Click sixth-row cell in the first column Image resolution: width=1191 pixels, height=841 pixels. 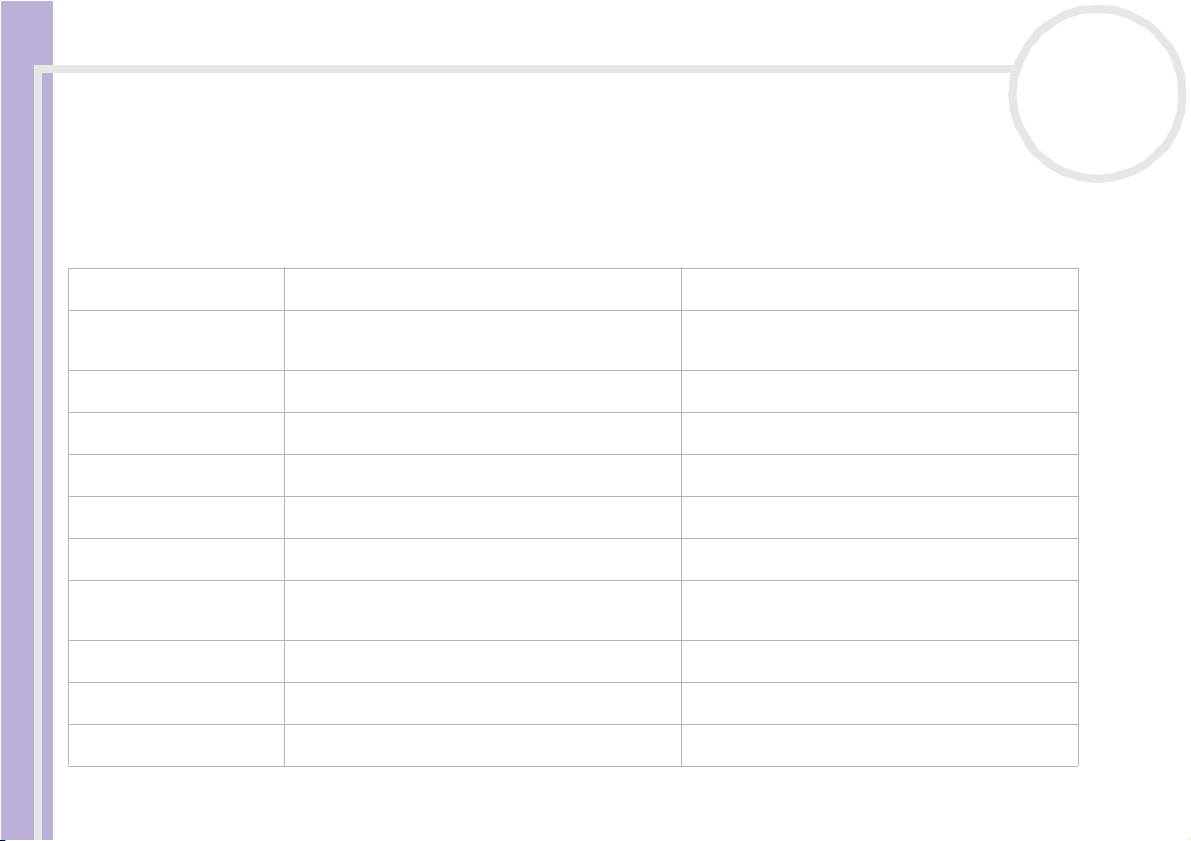(x=176, y=517)
